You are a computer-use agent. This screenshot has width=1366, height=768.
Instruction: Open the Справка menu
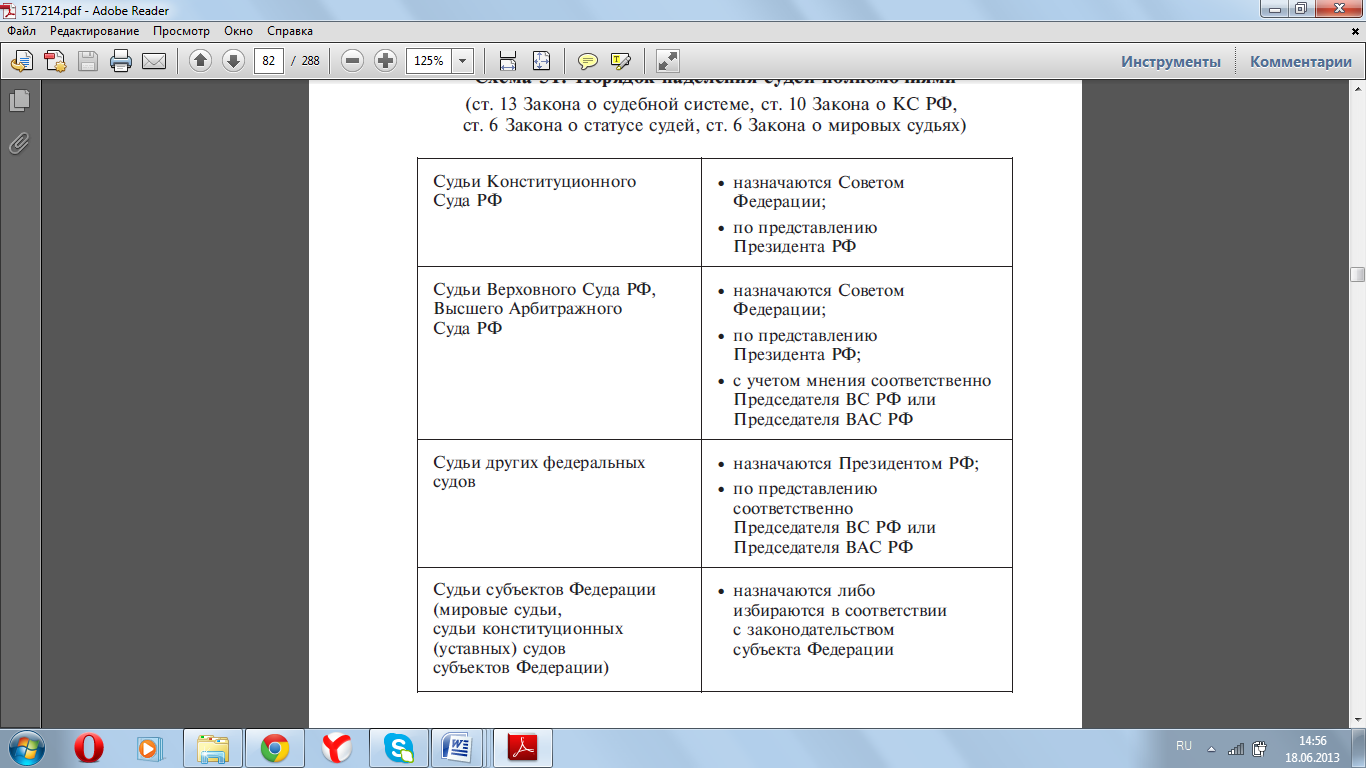click(290, 31)
